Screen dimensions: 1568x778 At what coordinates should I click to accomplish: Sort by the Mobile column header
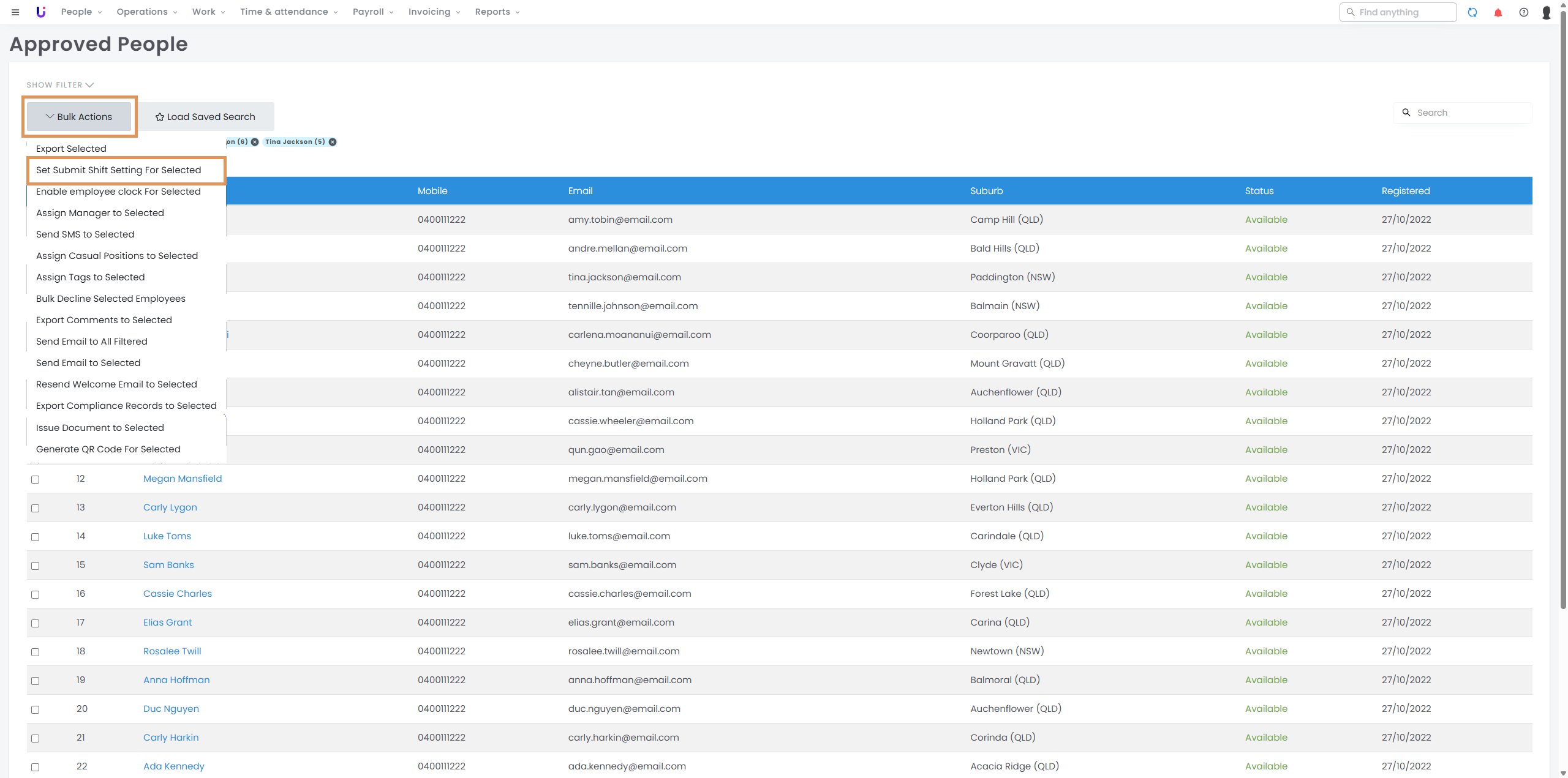point(432,191)
